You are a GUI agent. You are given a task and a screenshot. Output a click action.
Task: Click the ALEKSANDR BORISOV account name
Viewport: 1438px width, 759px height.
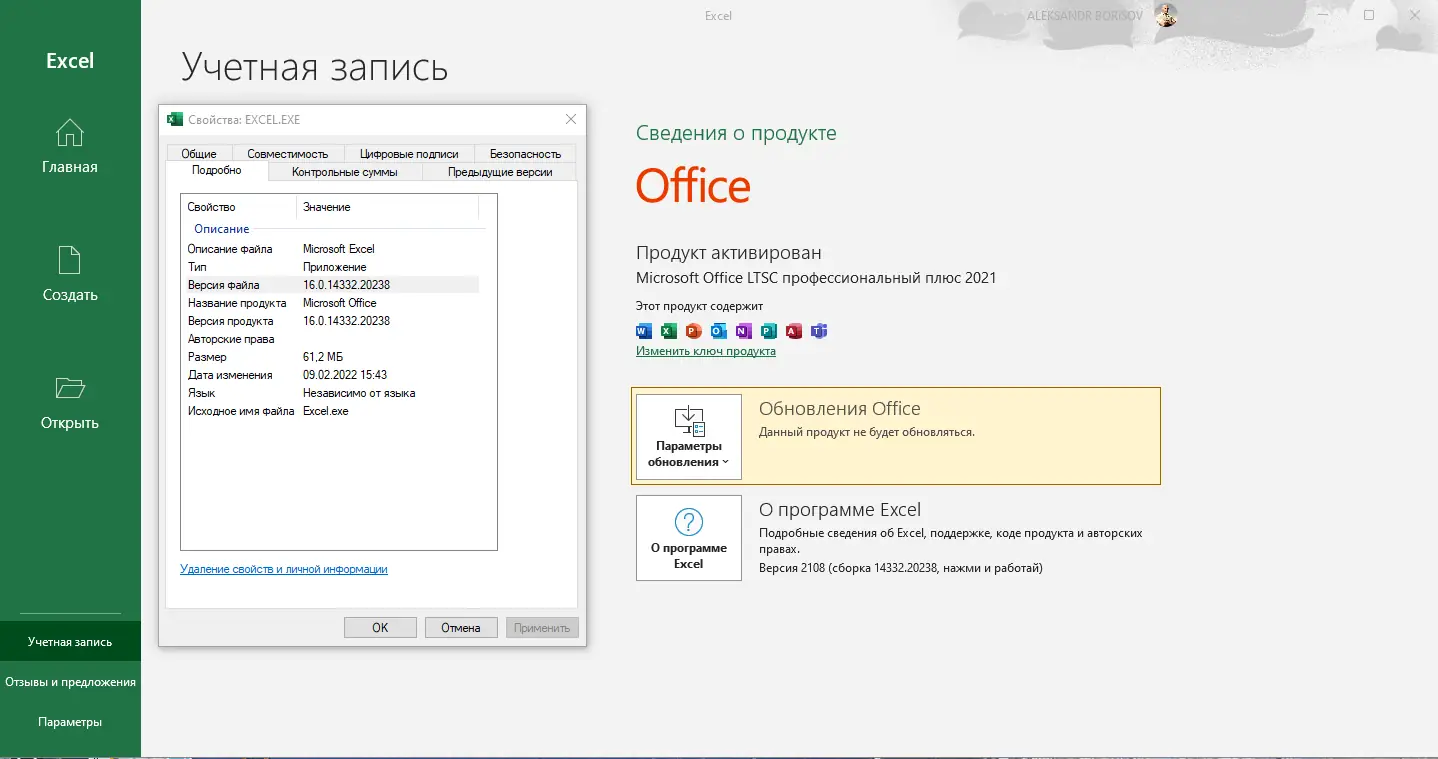[x=1084, y=16]
